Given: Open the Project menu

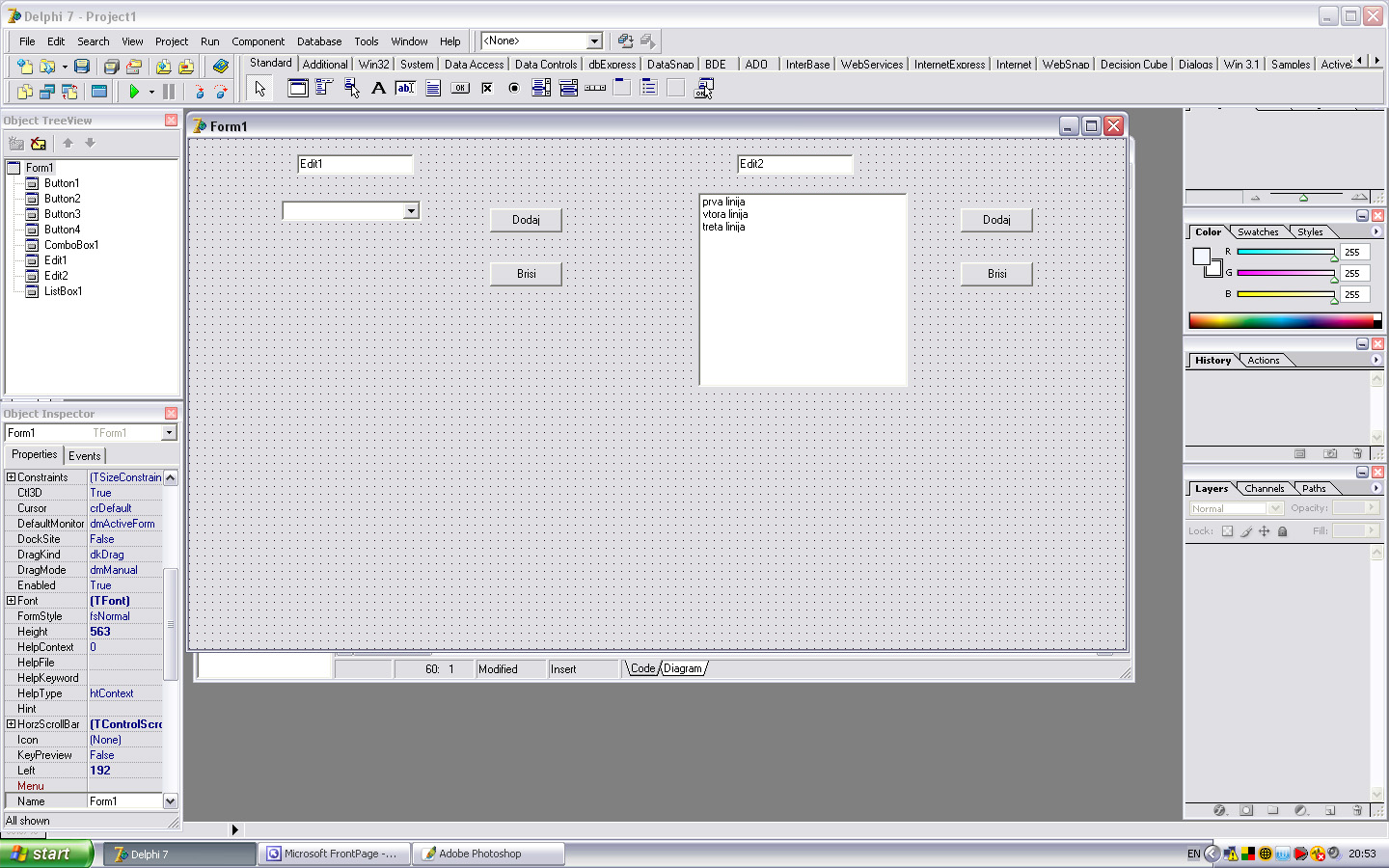Looking at the screenshot, I should [172, 41].
